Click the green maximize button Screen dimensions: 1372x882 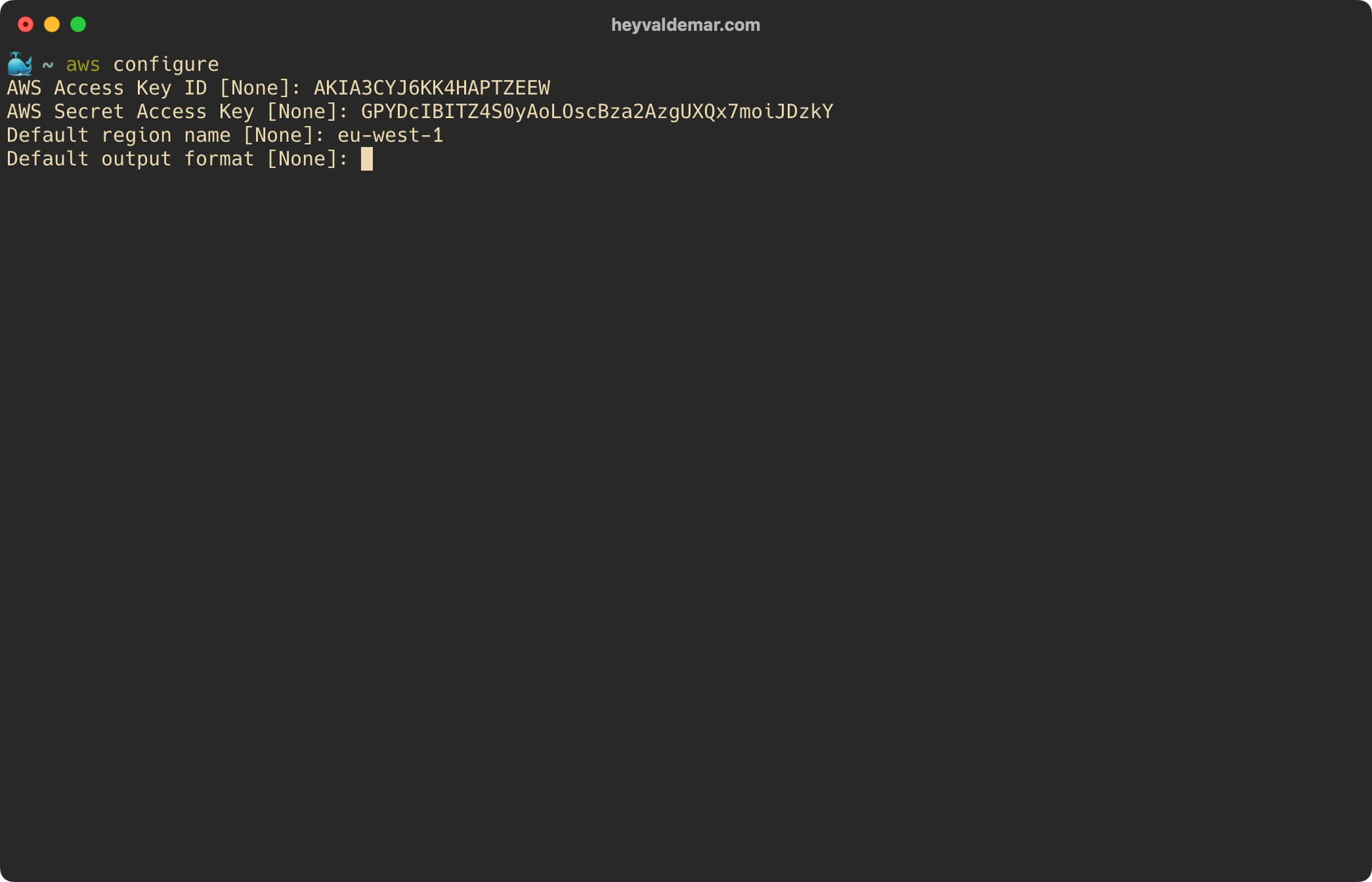tap(78, 25)
